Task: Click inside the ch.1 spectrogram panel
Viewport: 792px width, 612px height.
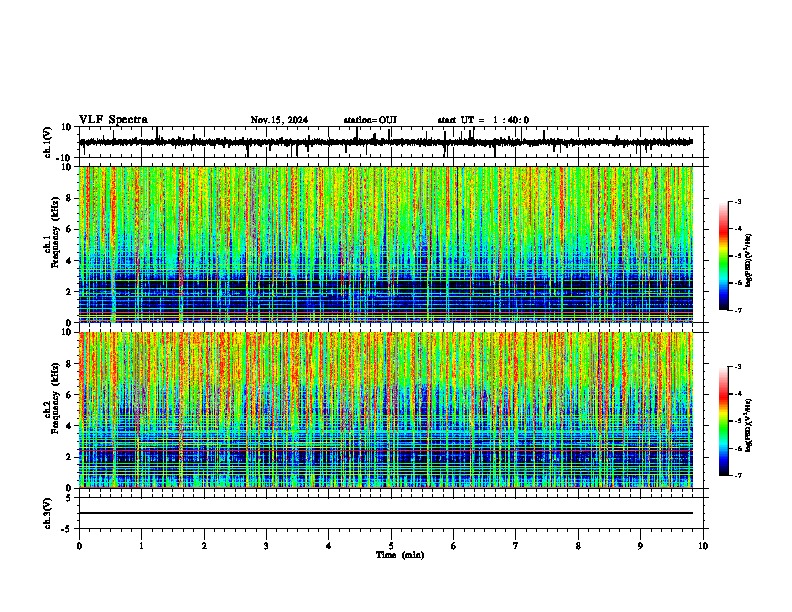Action: pos(386,244)
